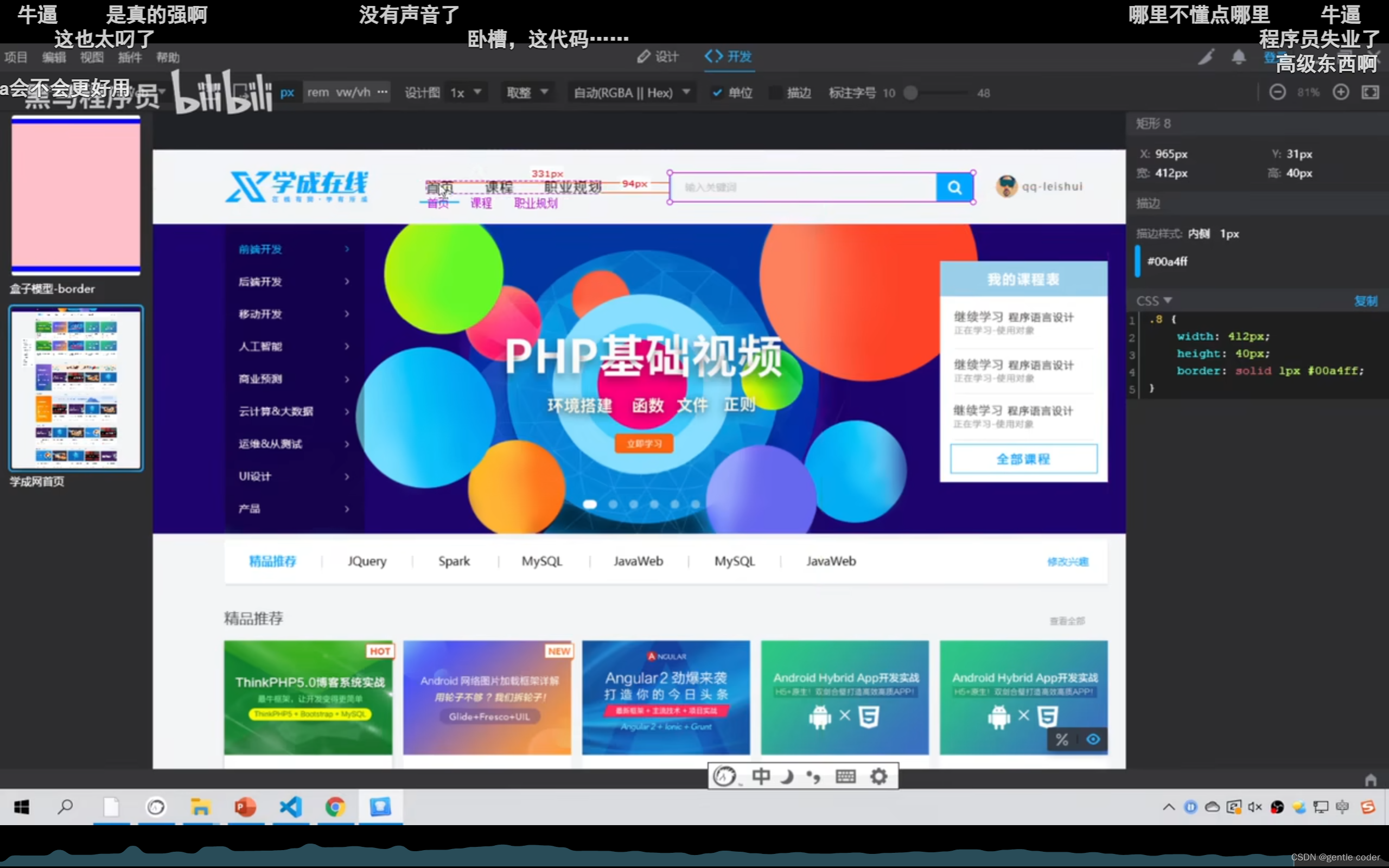Click the 立即学习 banner button
The image size is (1389, 868).
click(x=644, y=444)
